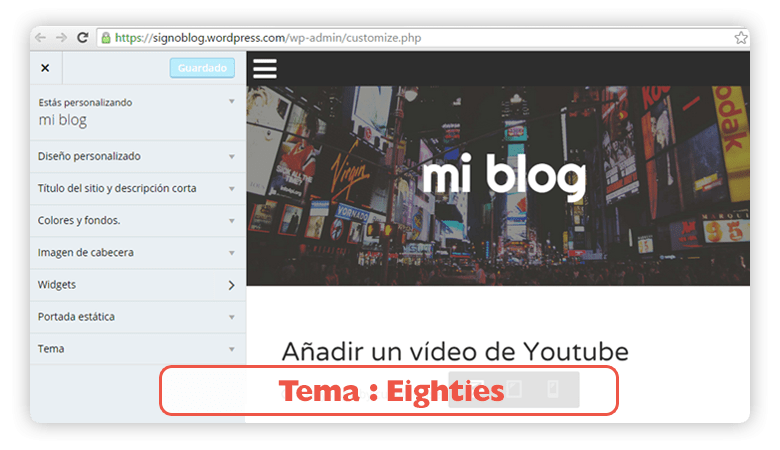Click the Times Square header image
This screenshot has width=780, height=450.
pos(498,186)
